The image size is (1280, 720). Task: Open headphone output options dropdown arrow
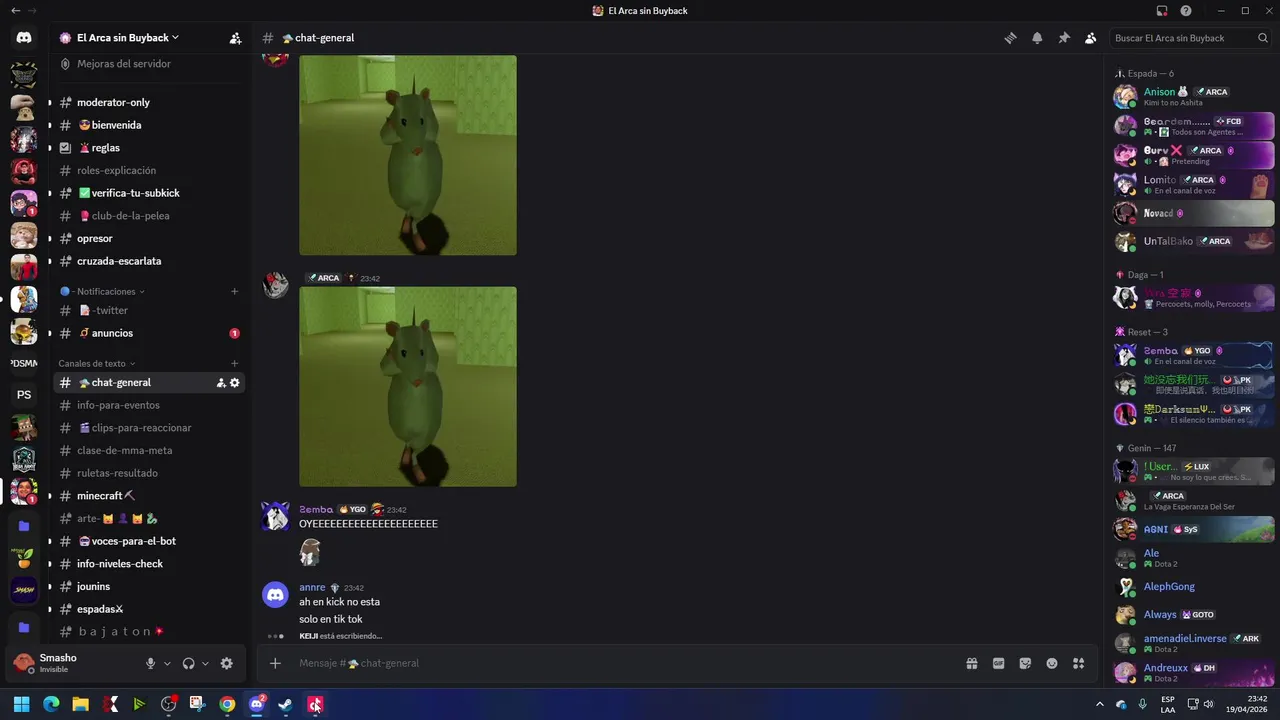tap(205, 663)
